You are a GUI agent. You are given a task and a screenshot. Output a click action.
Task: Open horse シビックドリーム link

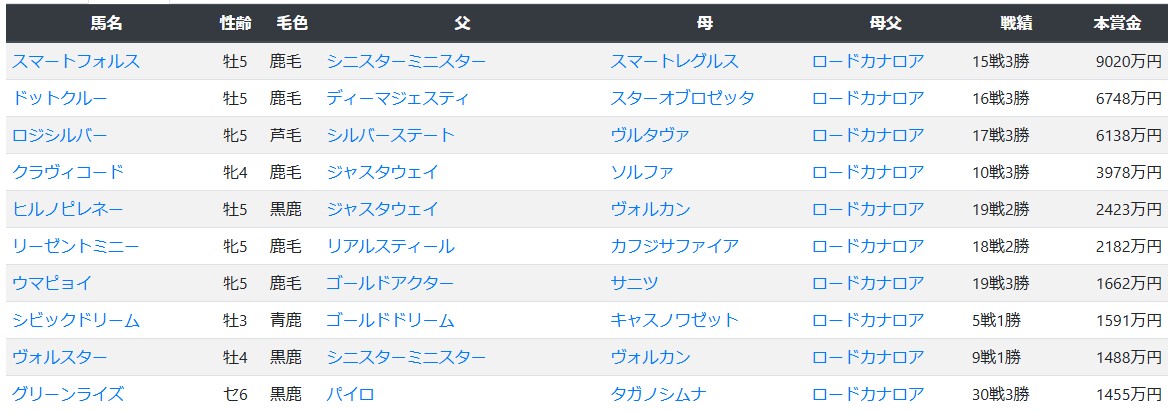75,321
